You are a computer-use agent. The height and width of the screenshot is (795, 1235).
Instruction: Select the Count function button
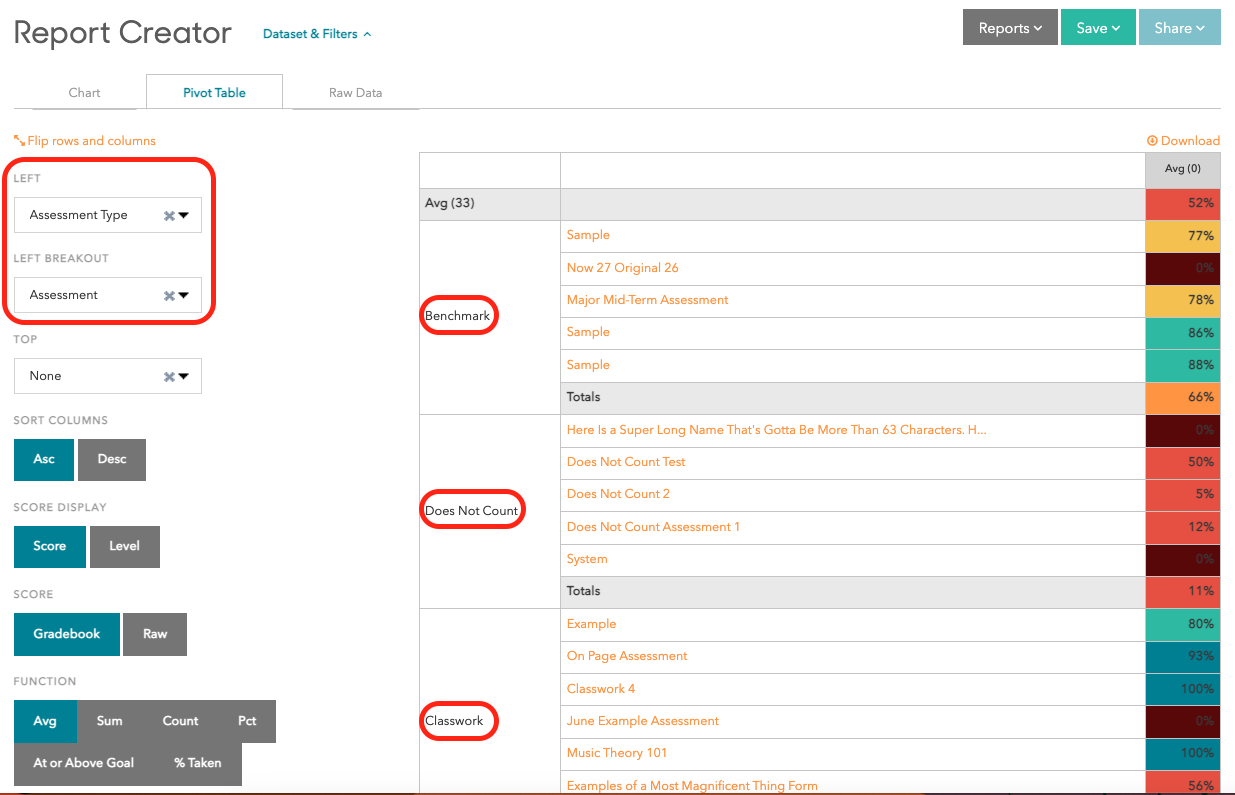180,721
